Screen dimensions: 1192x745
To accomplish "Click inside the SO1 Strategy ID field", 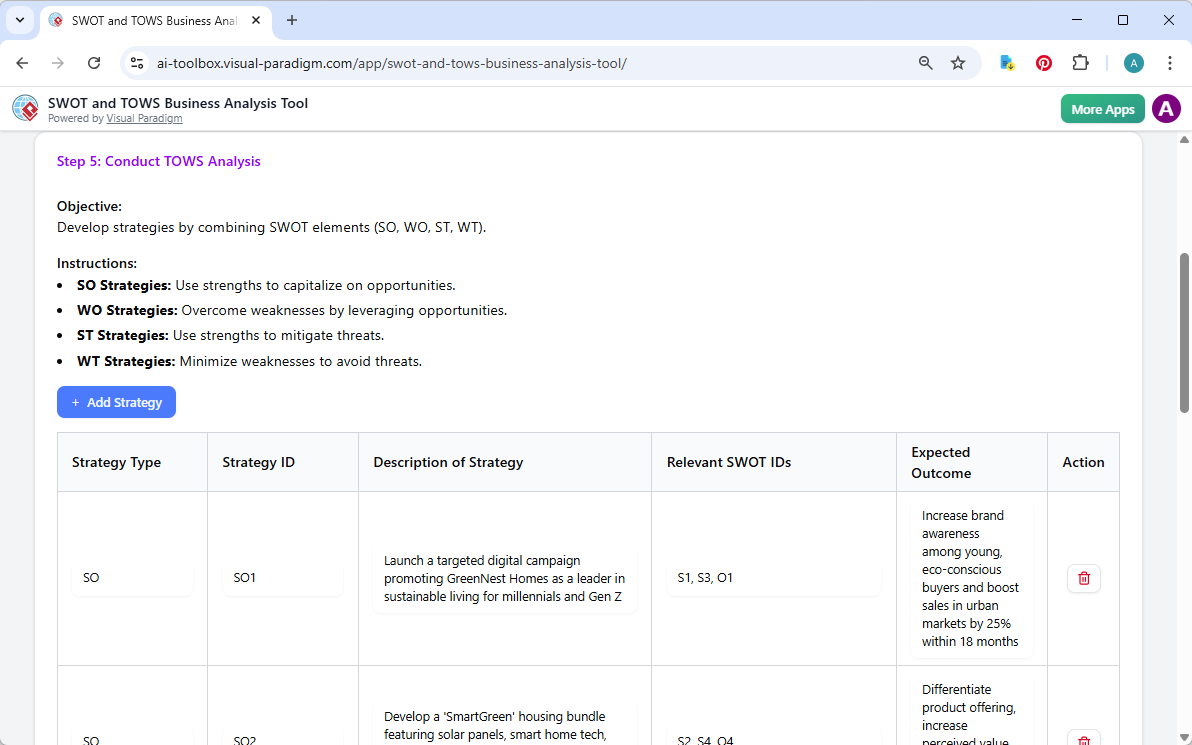I will click(282, 578).
